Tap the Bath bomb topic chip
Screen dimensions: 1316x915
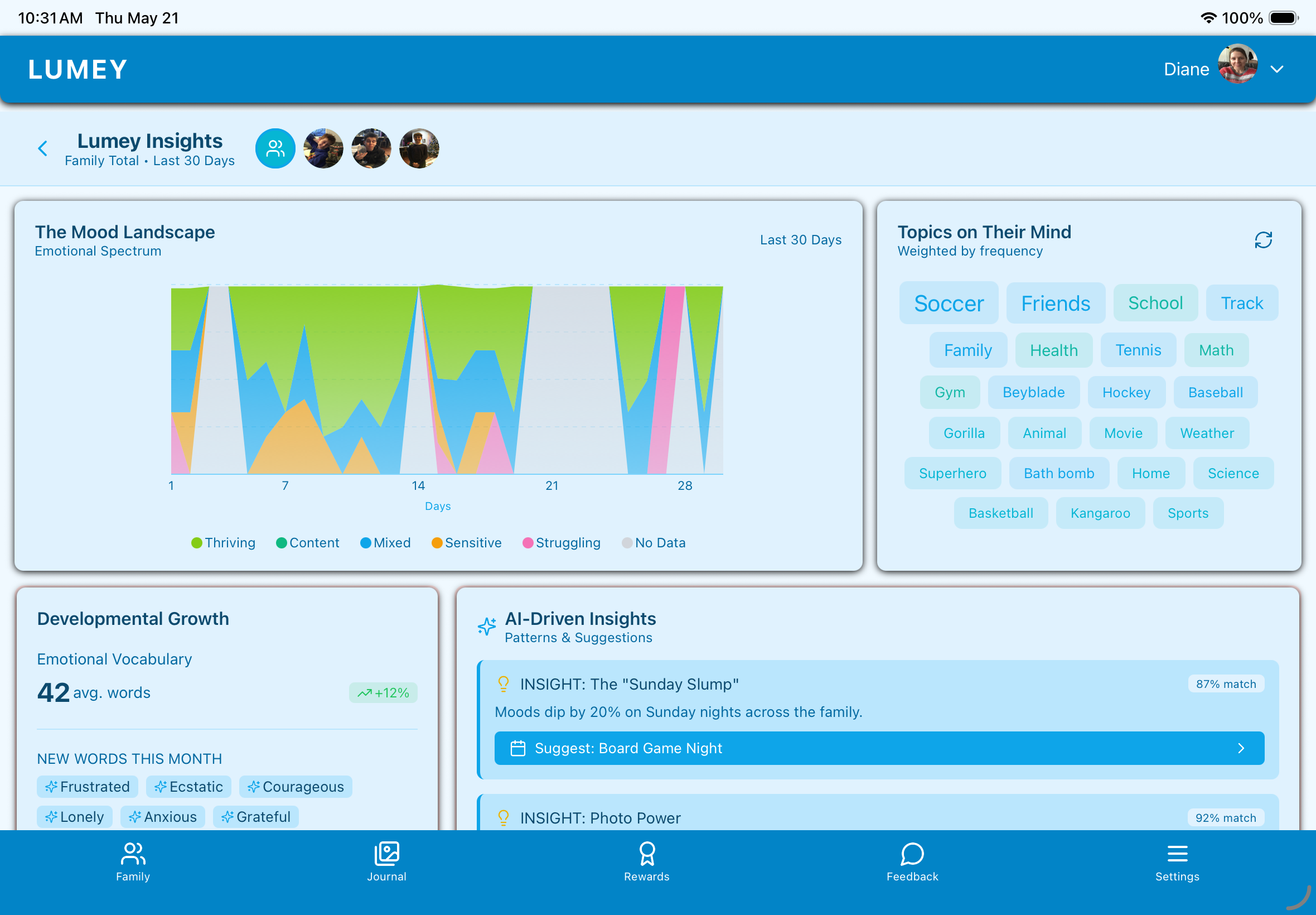coord(1059,473)
